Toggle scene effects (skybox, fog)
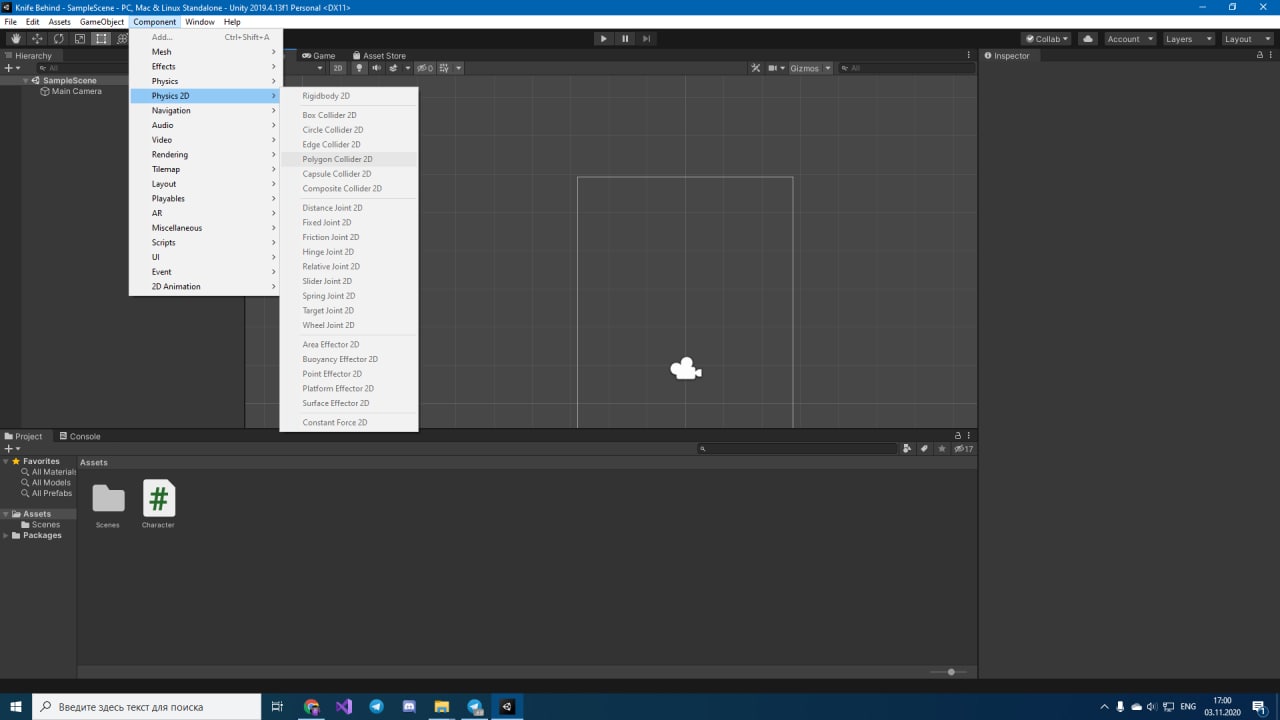The height and width of the screenshot is (720, 1280). [x=393, y=68]
